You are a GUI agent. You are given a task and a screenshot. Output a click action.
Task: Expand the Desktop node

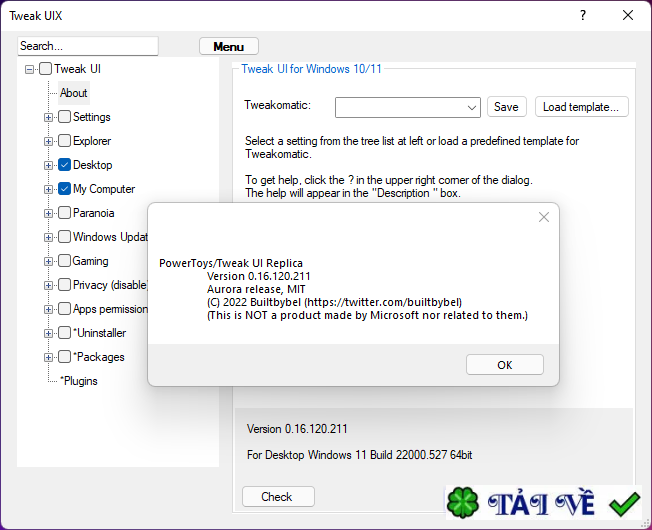coord(48,165)
